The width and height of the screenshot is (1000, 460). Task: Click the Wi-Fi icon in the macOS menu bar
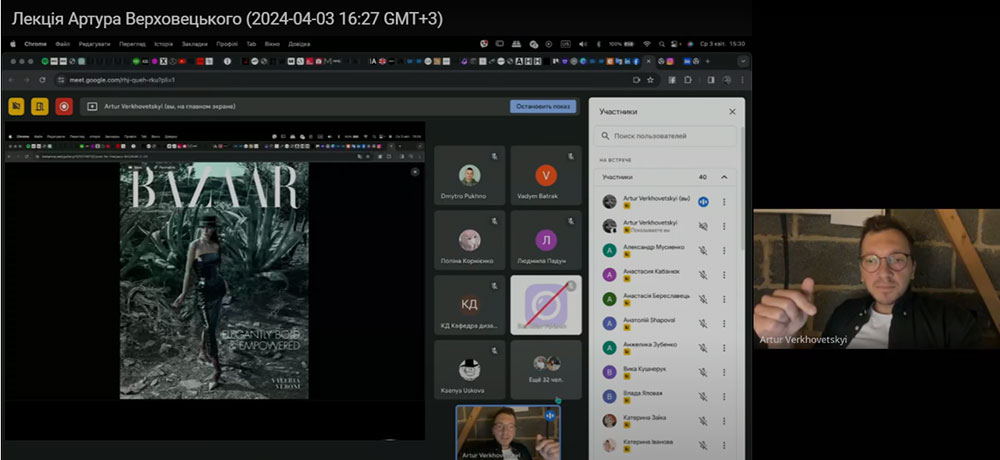(647, 44)
